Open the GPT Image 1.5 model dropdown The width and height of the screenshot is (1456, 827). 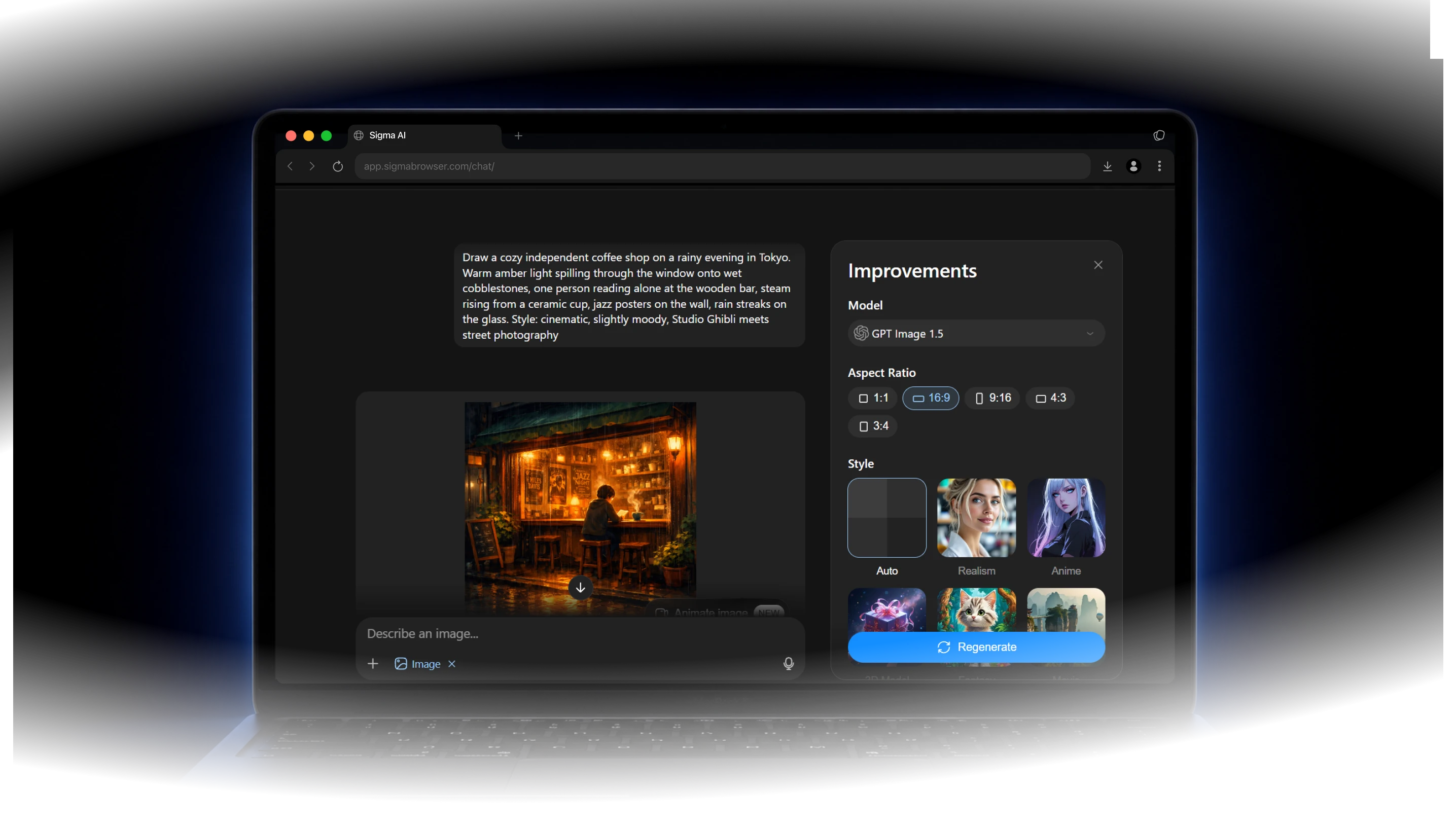[977, 334]
